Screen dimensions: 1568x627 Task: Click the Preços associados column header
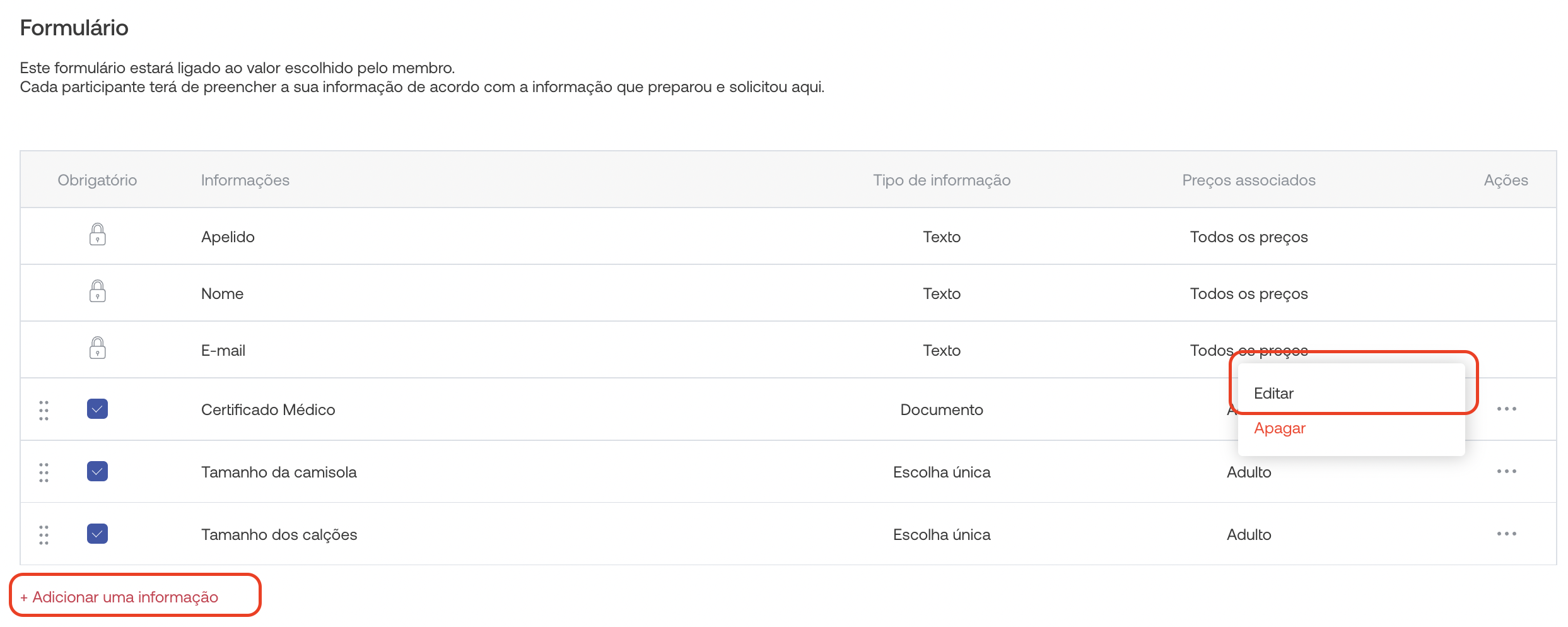[1248, 180]
